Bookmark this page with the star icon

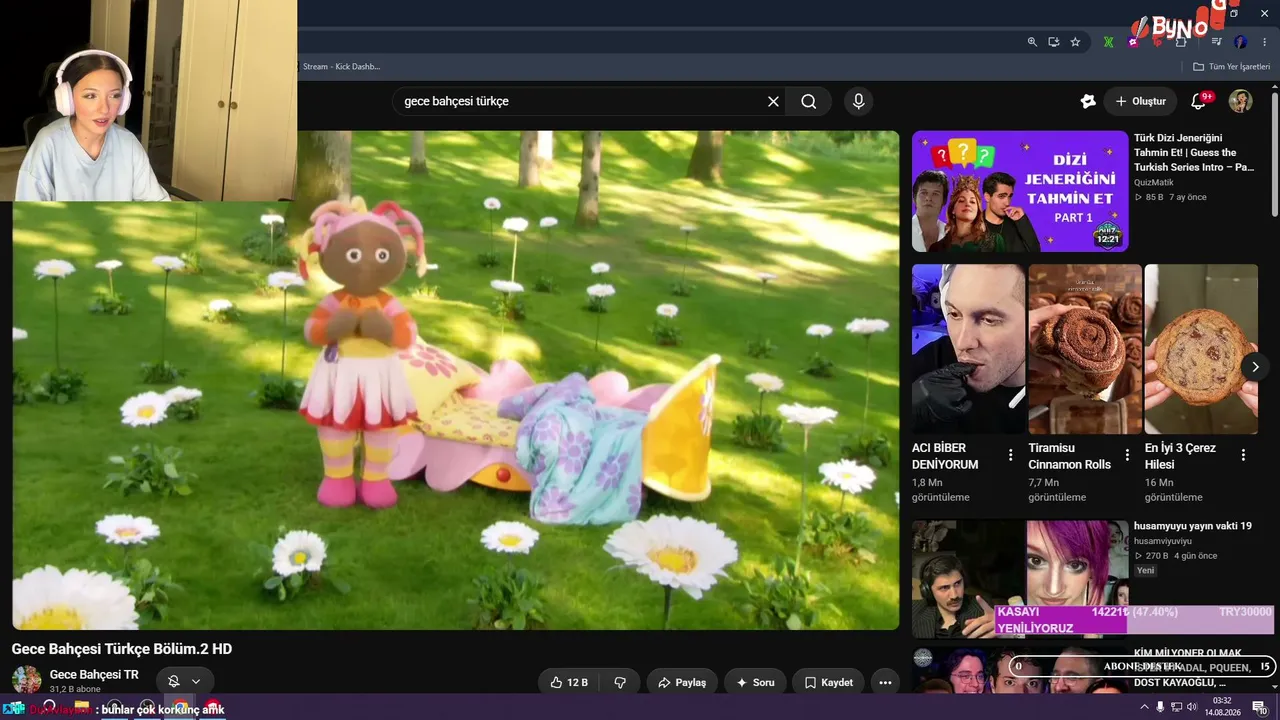1075,42
